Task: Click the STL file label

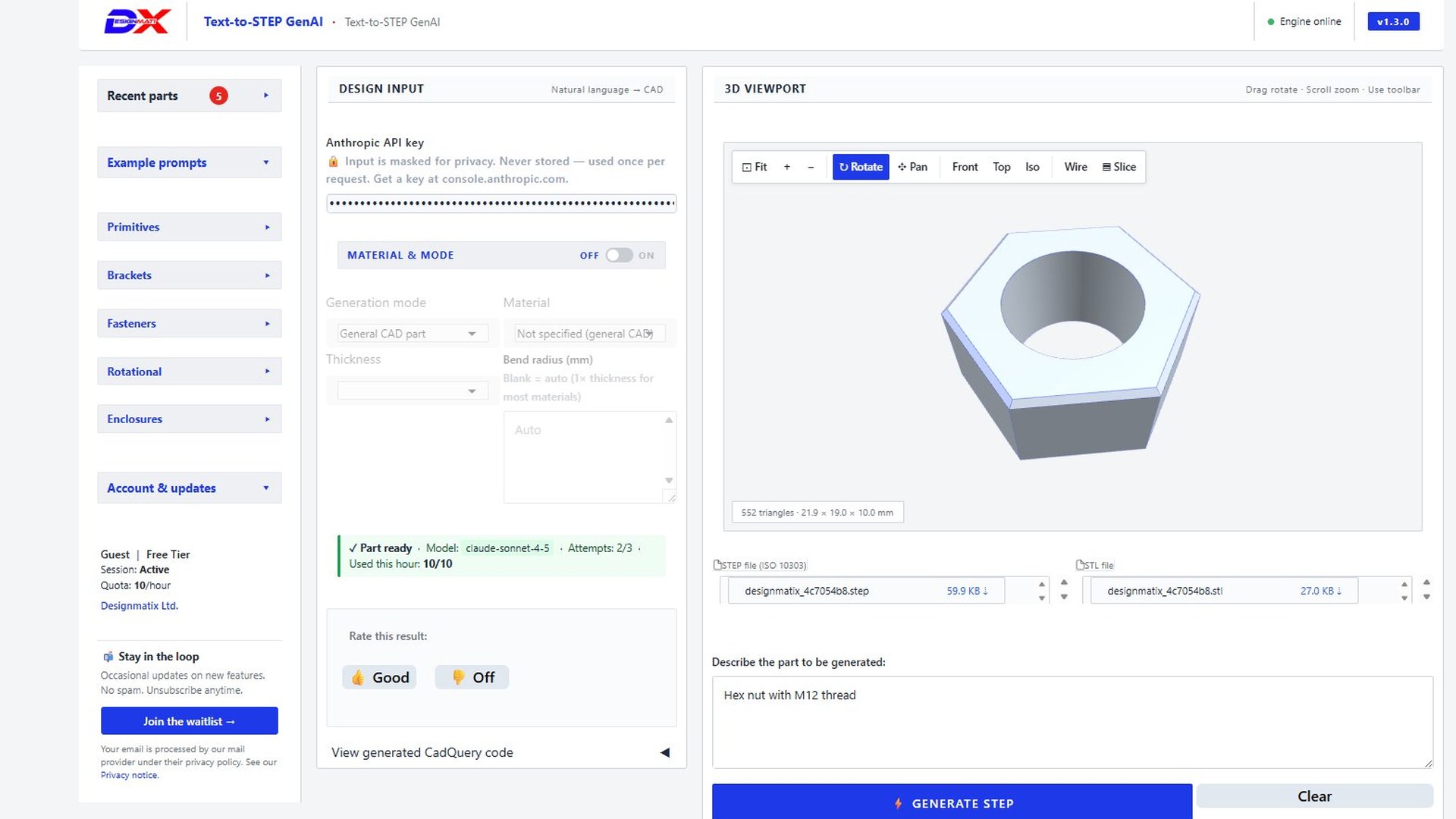Action: pyautogui.click(x=1095, y=566)
